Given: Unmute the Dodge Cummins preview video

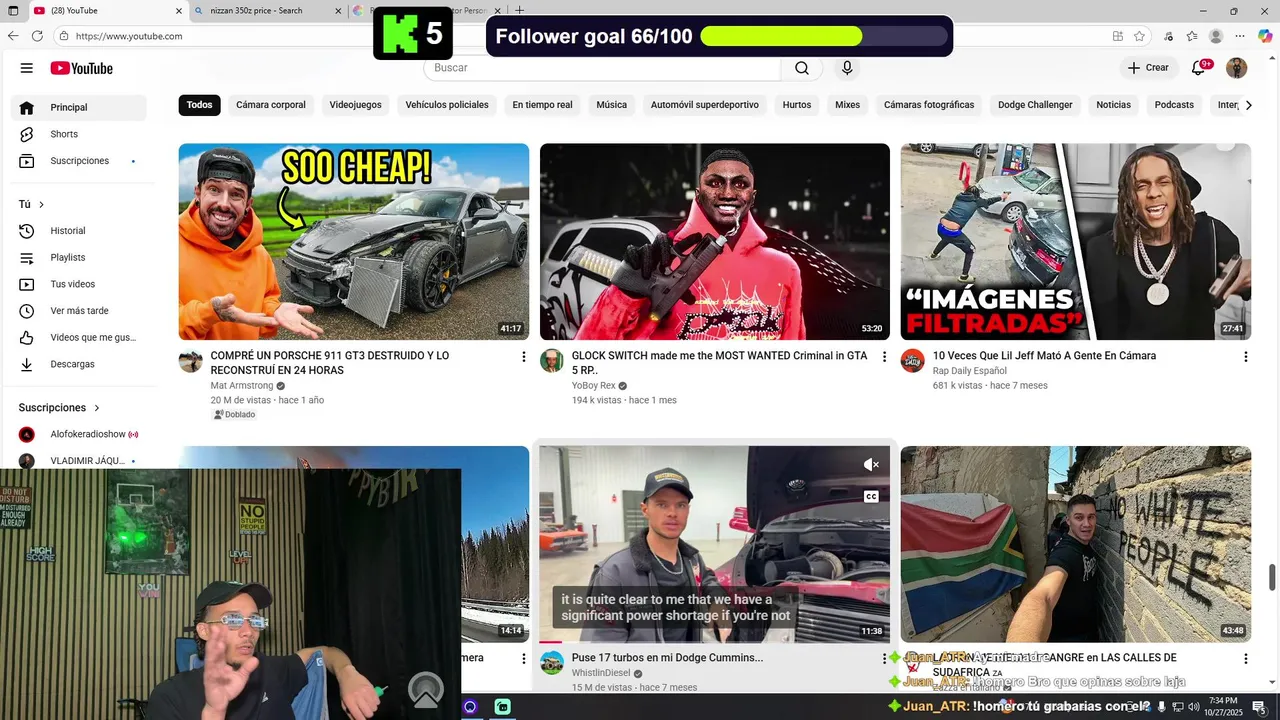Looking at the screenshot, I should [872, 464].
